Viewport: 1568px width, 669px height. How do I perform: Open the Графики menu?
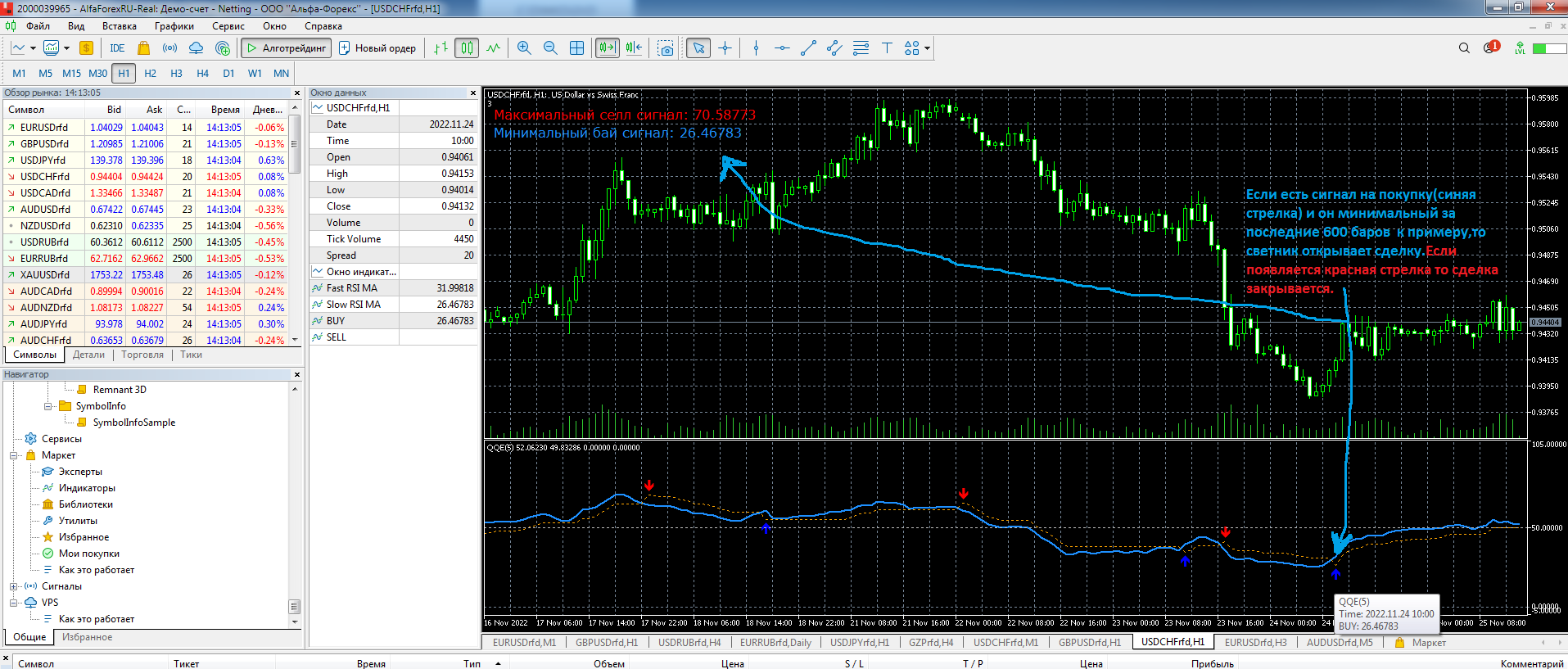174,26
